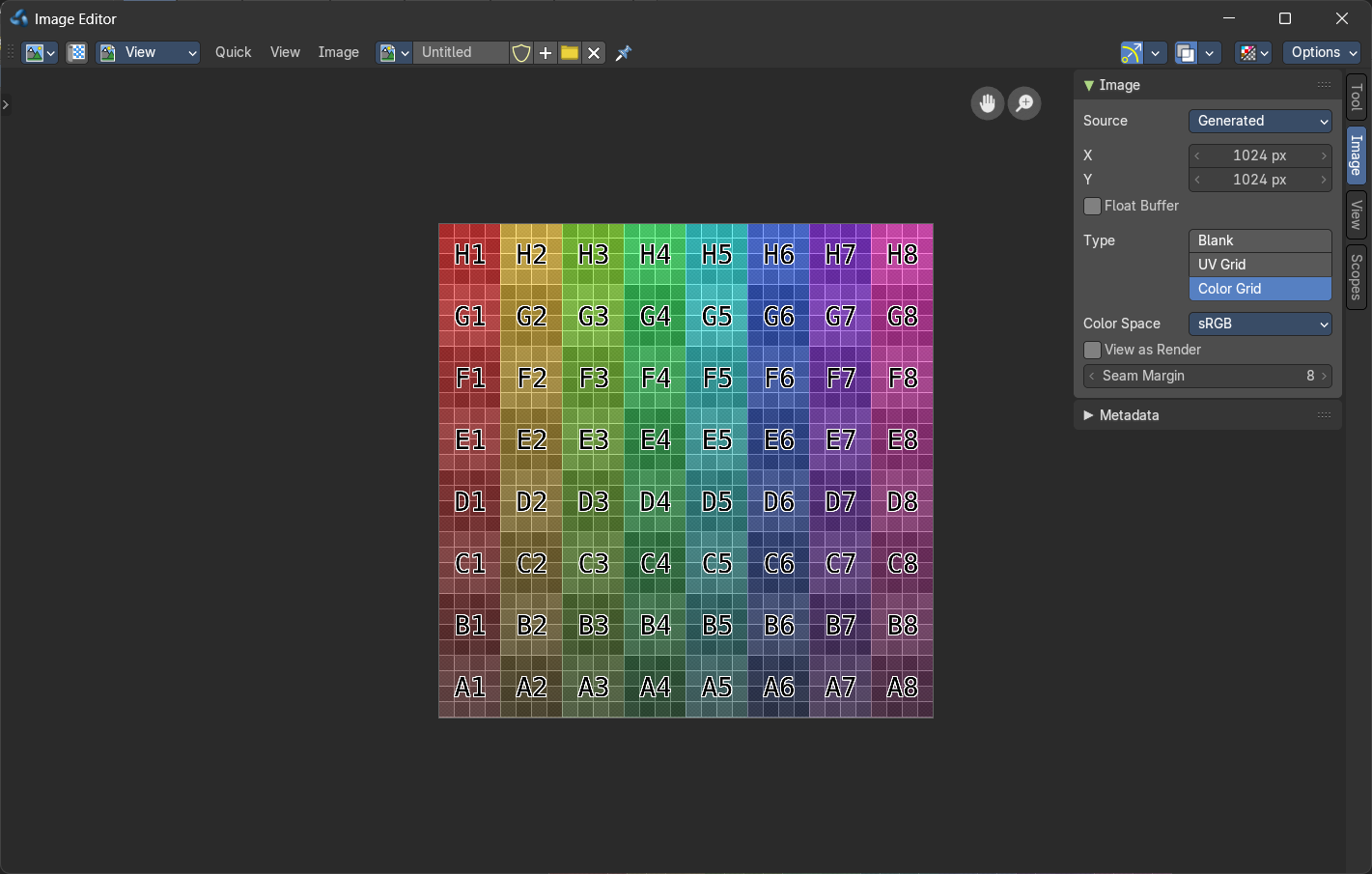
Task: Switch to the Image sidebar tab
Action: pos(1357,155)
